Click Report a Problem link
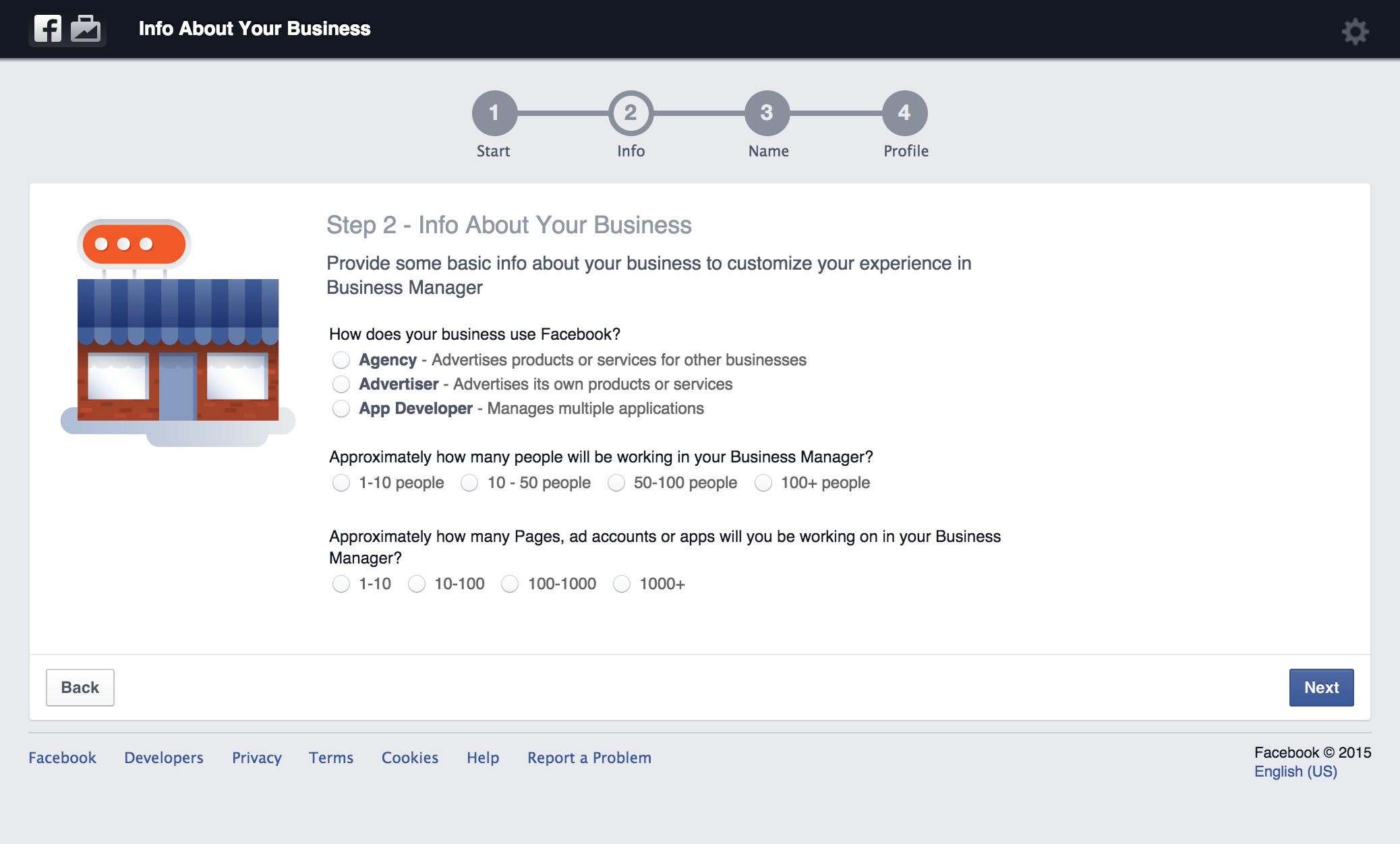Image resolution: width=1400 pixels, height=844 pixels. point(589,758)
